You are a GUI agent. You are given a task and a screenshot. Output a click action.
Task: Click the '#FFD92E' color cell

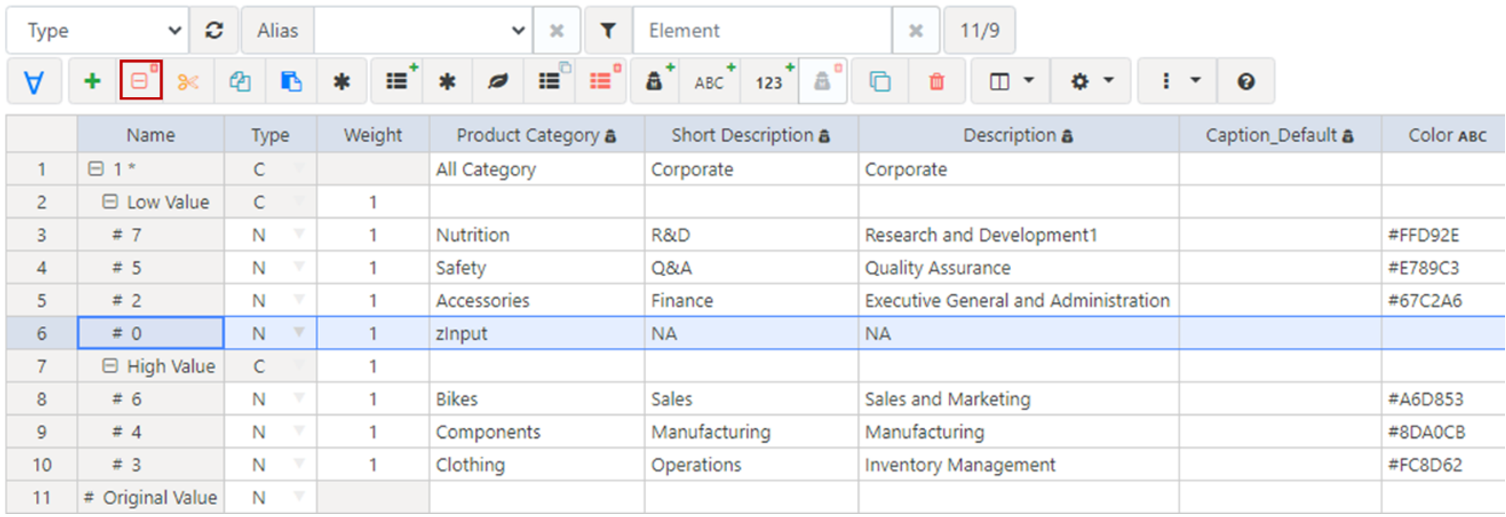pyautogui.click(x=1445, y=235)
